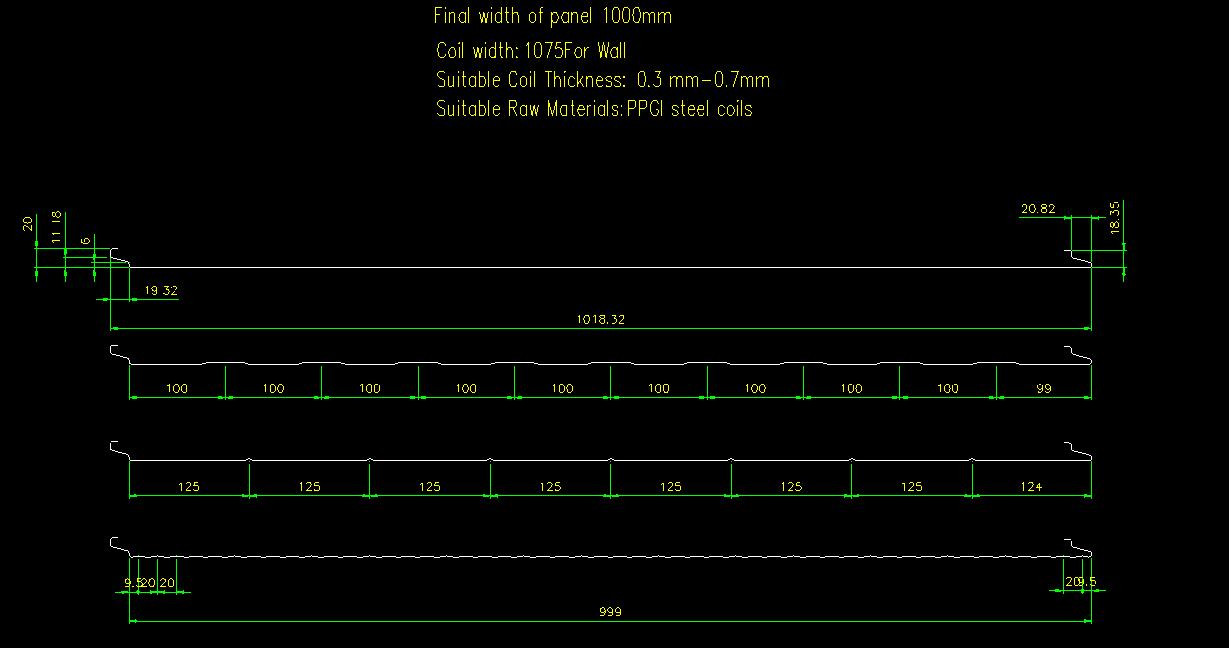Select the vertical 18.35 dimension text
1229x648 pixels.
click(x=1115, y=217)
